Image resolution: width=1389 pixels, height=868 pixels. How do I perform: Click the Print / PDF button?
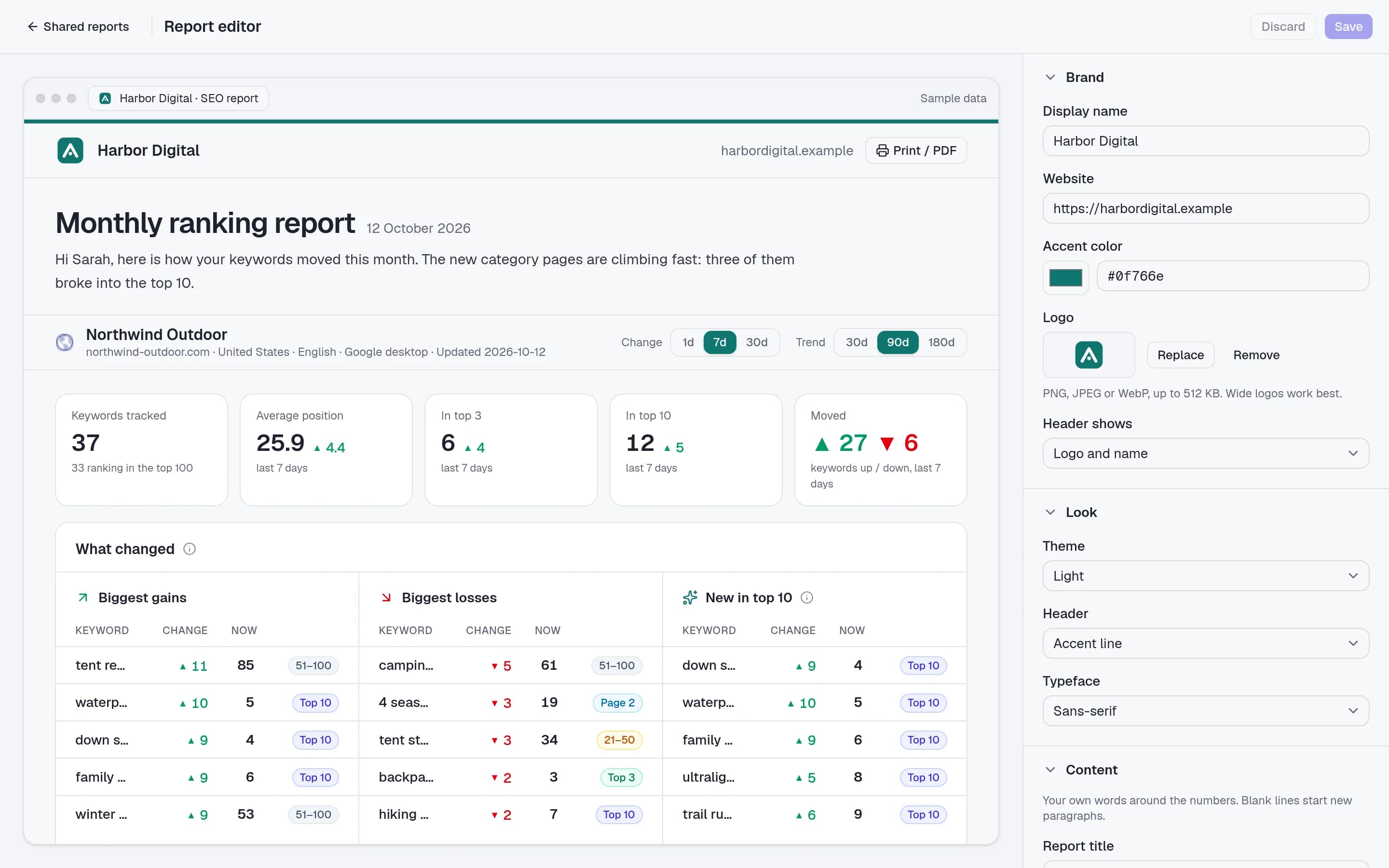[x=916, y=150]
